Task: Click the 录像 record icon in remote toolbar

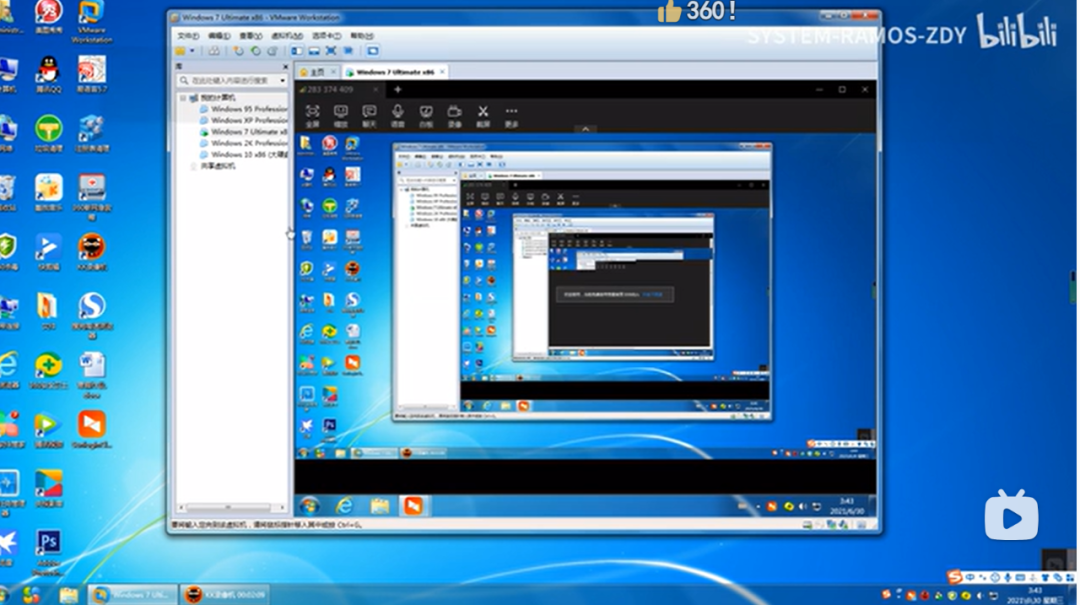Action: coord(455,116)
